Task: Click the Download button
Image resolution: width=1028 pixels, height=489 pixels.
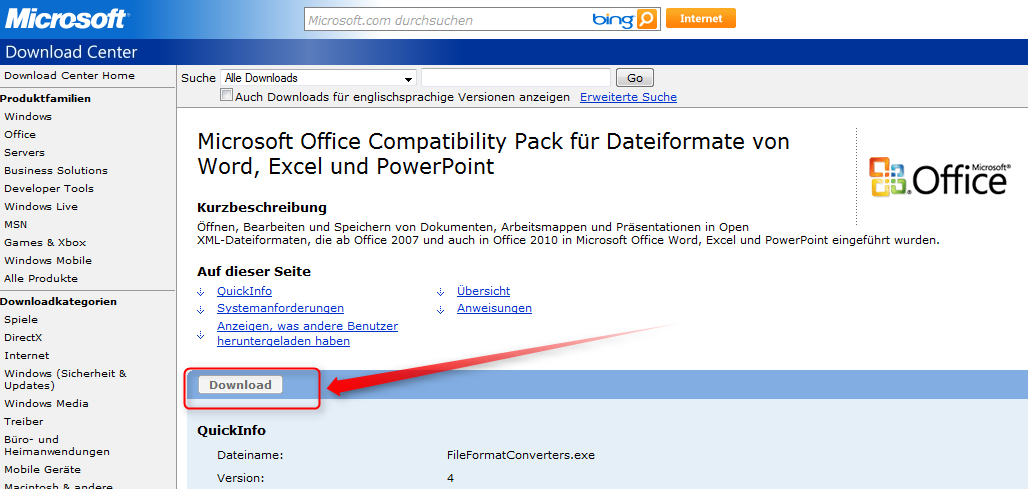Action: 240,385
